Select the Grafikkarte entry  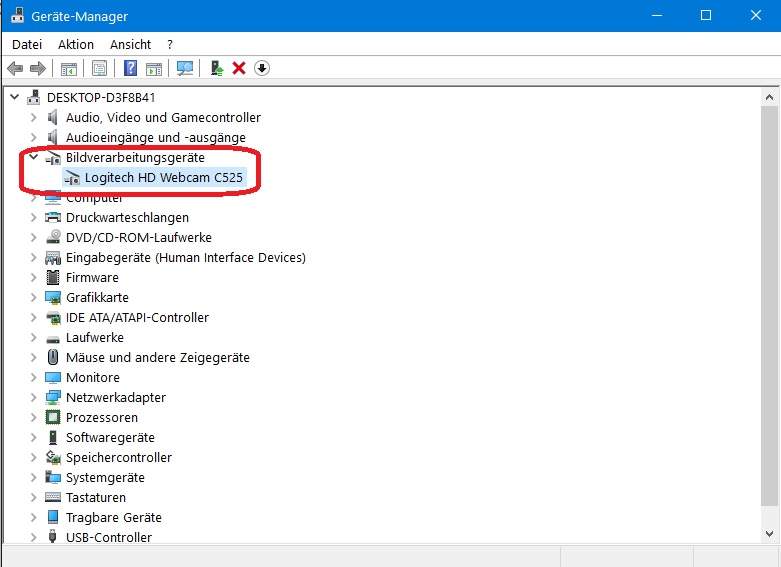(x=97, y=297)
